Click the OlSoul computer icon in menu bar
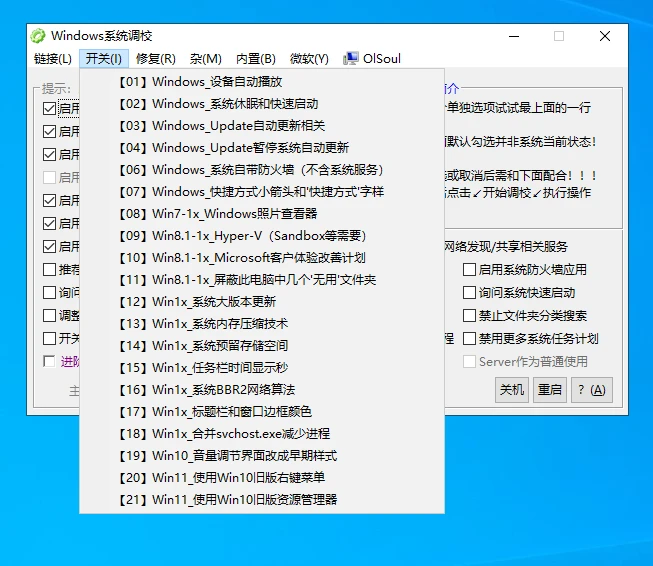 tap(351, 59)
